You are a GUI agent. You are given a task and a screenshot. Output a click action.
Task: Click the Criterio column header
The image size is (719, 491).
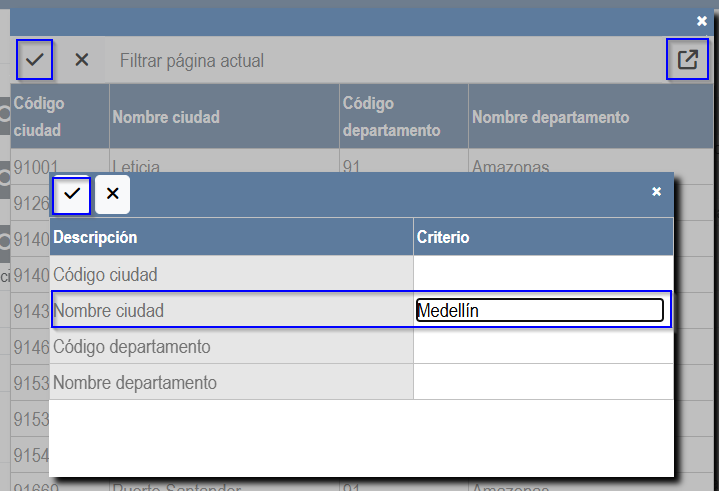click(542, 238)
